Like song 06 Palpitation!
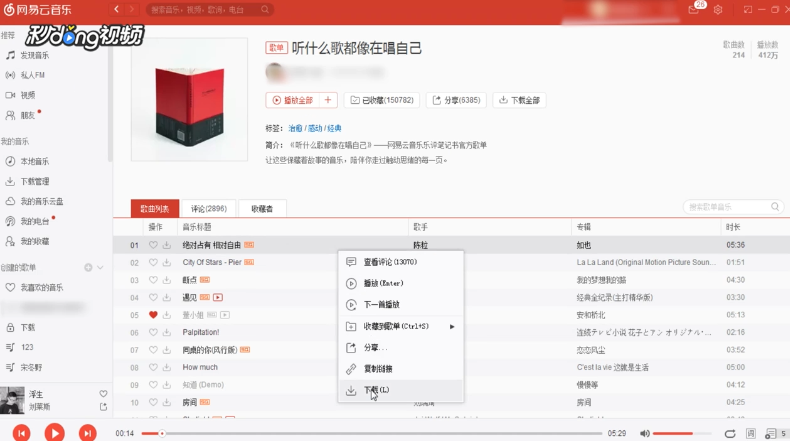790x441 pixels. [153, 333]
